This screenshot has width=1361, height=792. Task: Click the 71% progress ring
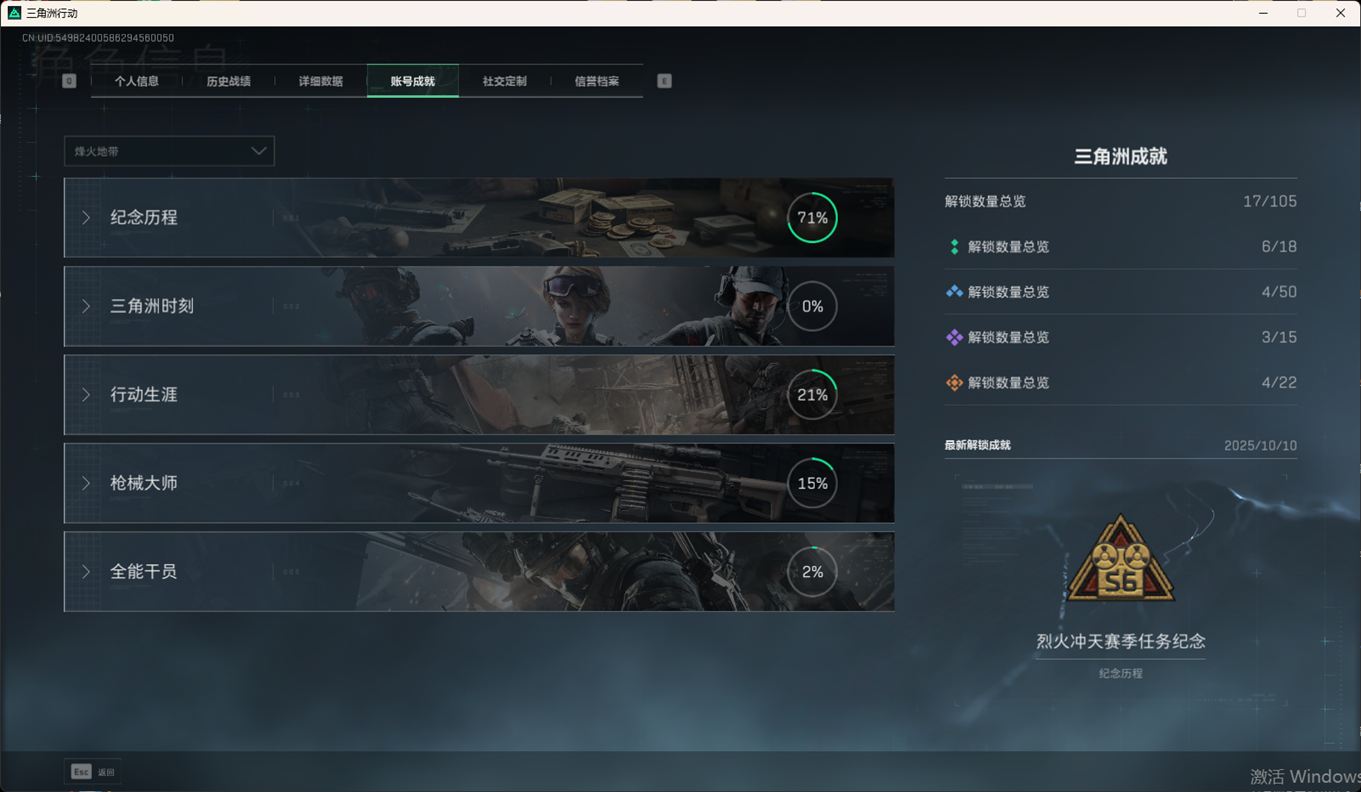812,218
